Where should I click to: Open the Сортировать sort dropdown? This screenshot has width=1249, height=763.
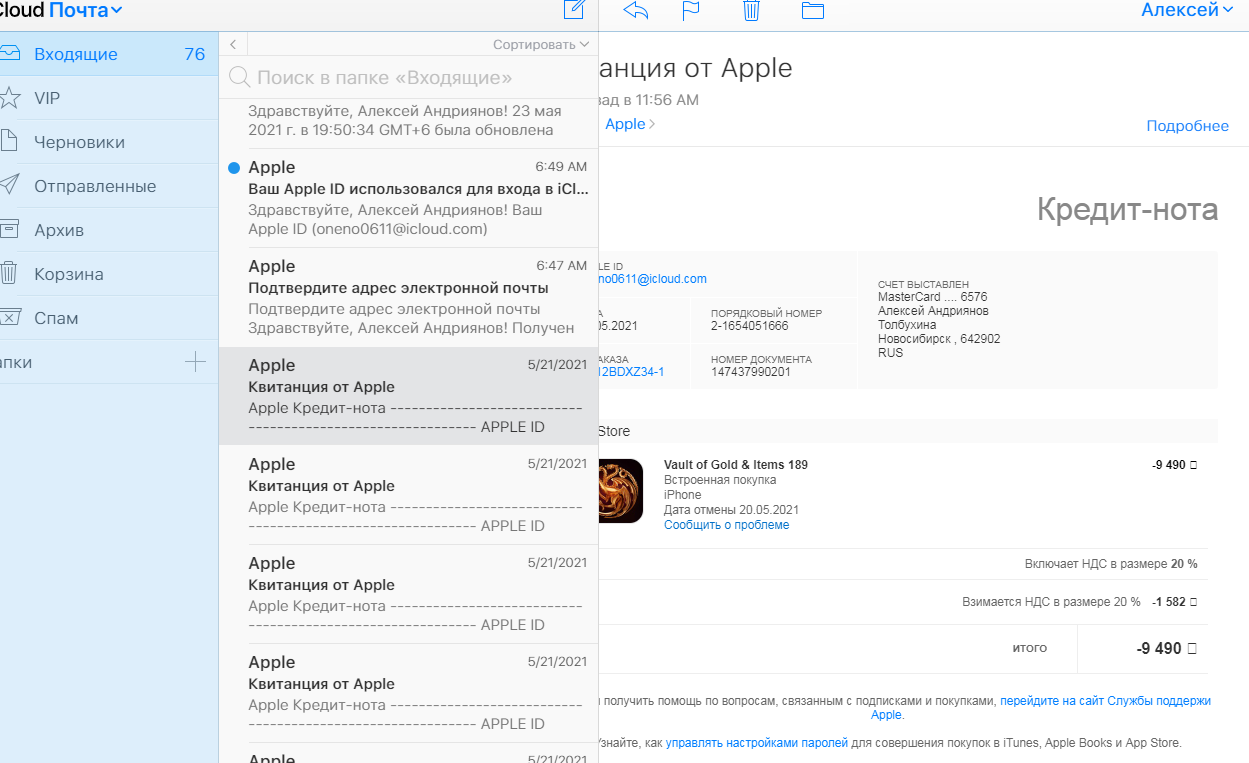pos(541,45)
